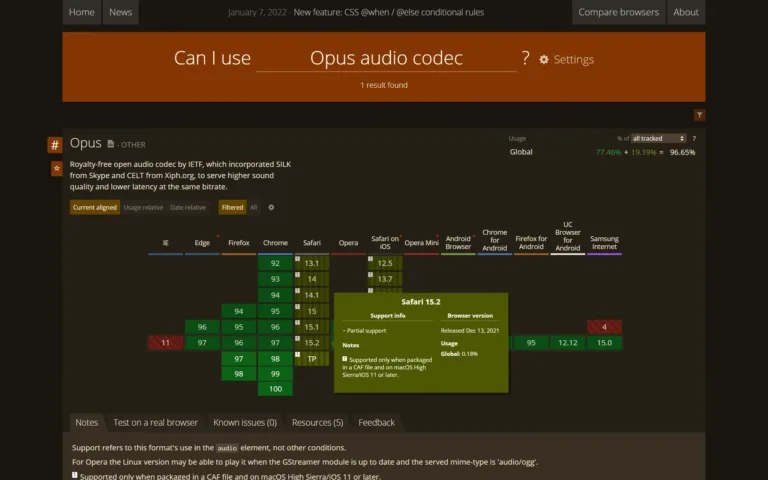Click note marker on Safari on iOS 12.5
The image size is (768, 480).
coord(370,259)
